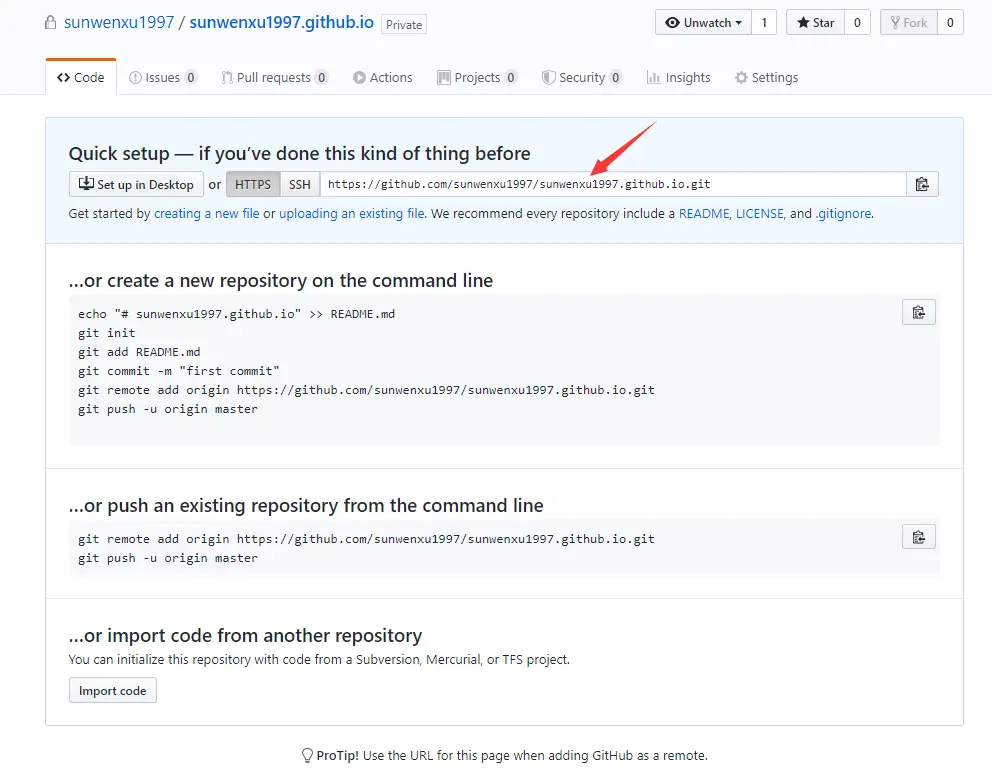Open the sunwenxu1997.github.io repository link

pyautogui.click(x=282, y=22)
